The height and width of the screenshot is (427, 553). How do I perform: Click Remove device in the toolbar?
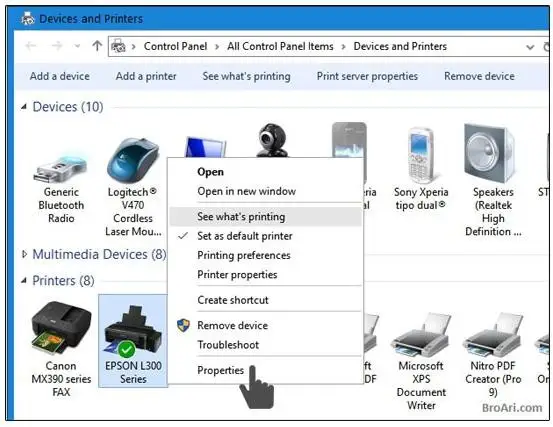pyautogui.click(x=479, y=76)
